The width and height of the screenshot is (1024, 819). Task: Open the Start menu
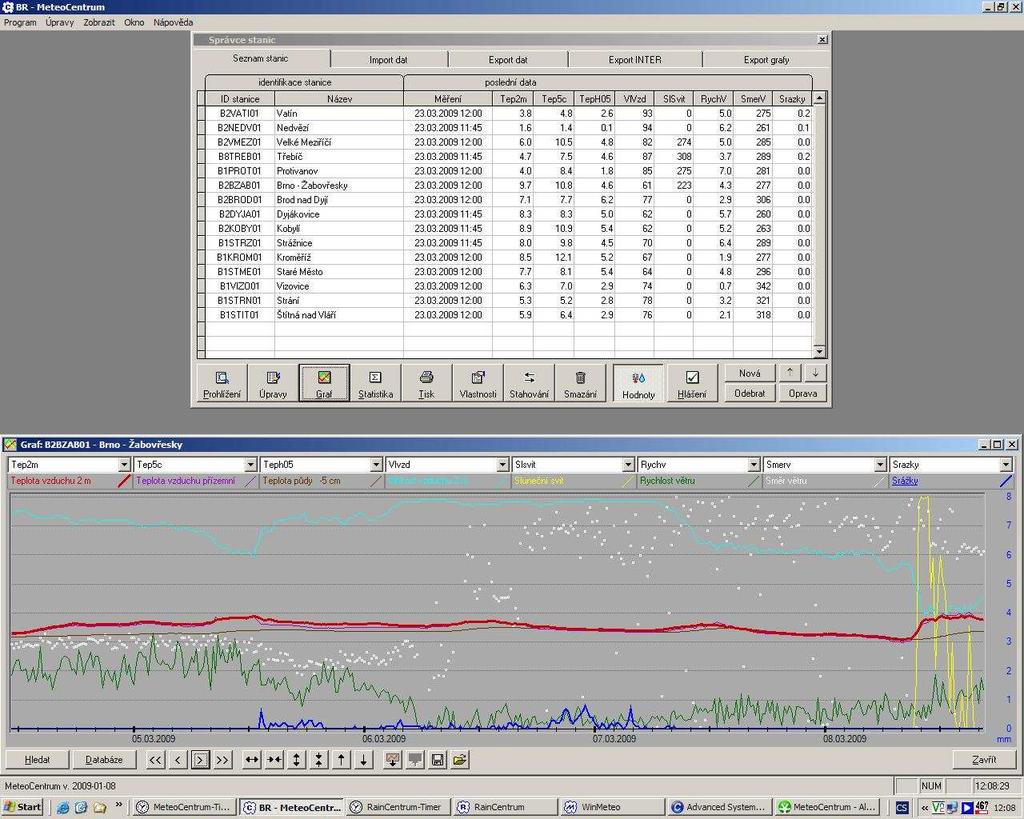[x=23, y=807]
